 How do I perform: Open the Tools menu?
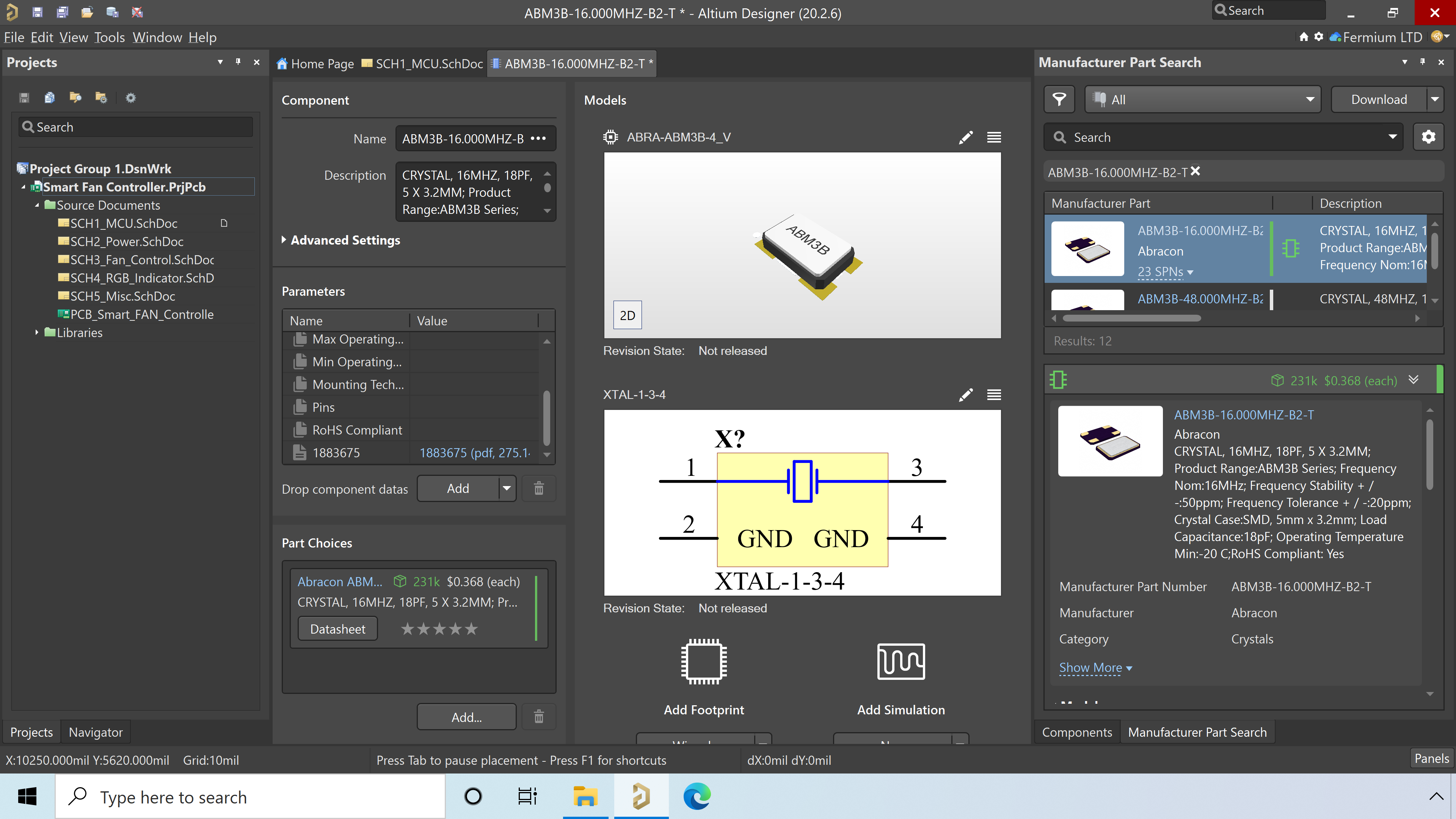(109, 37)
